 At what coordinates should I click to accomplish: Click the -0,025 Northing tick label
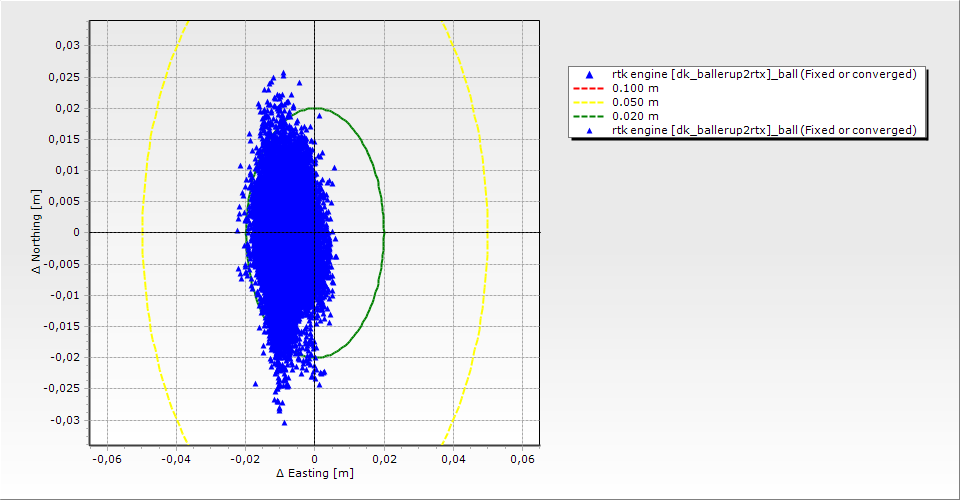click(x=62, y=388)
